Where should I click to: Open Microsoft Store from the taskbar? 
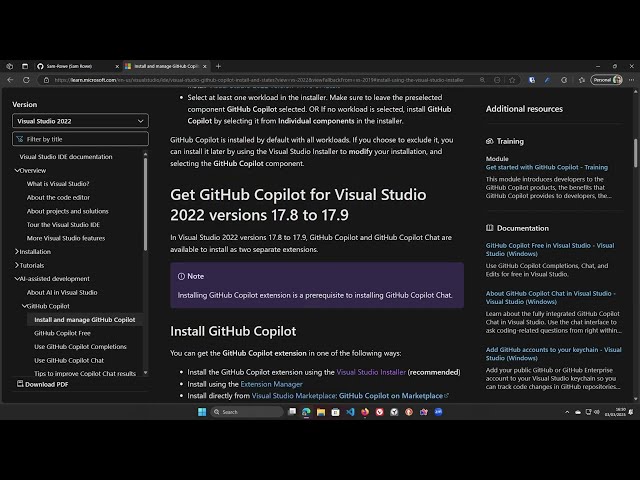click(336, 412)
